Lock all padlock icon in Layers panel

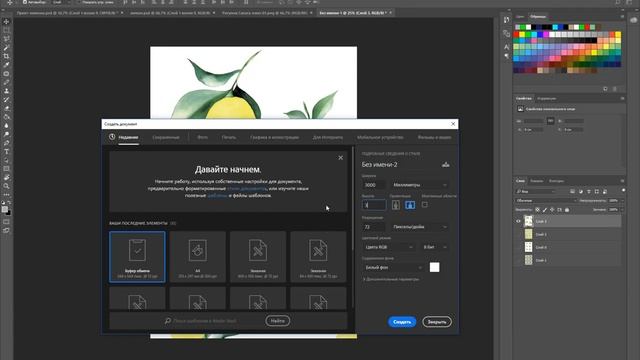coord(567,210)
